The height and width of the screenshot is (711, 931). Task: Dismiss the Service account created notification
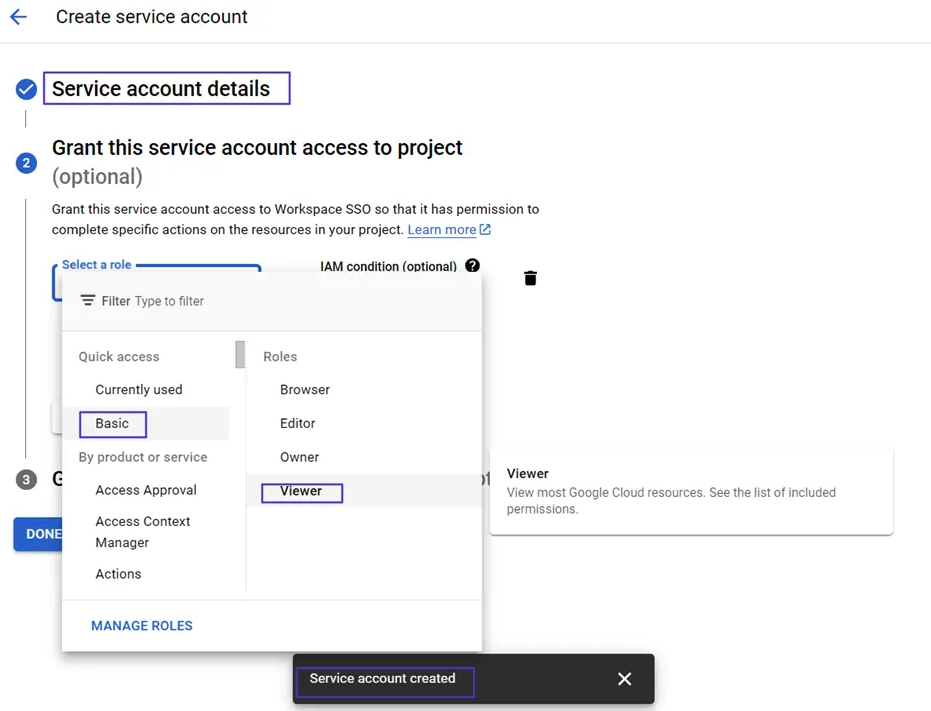624,678
